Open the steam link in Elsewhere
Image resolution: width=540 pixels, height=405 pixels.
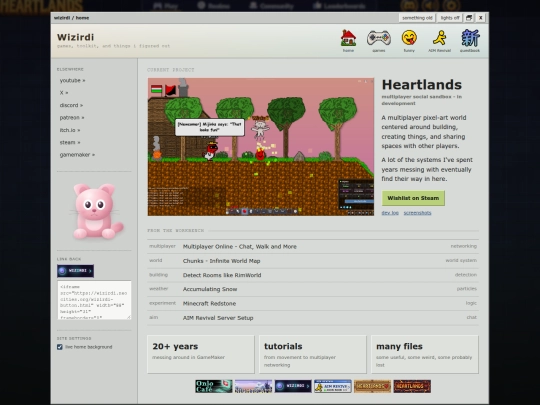click(70, 142)
